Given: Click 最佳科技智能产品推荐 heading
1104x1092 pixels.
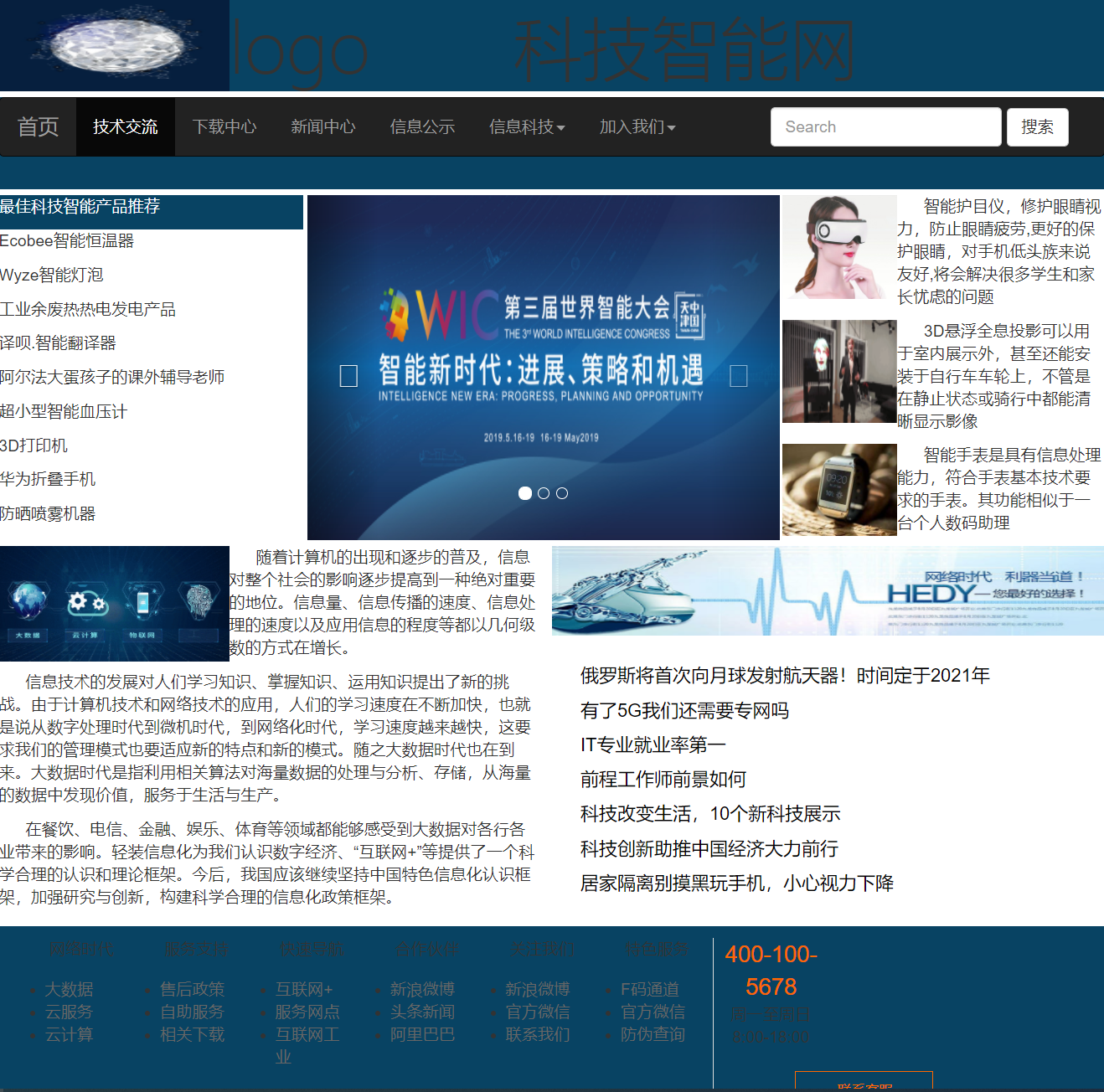Looking at the screenshot, I should point(80,207).
